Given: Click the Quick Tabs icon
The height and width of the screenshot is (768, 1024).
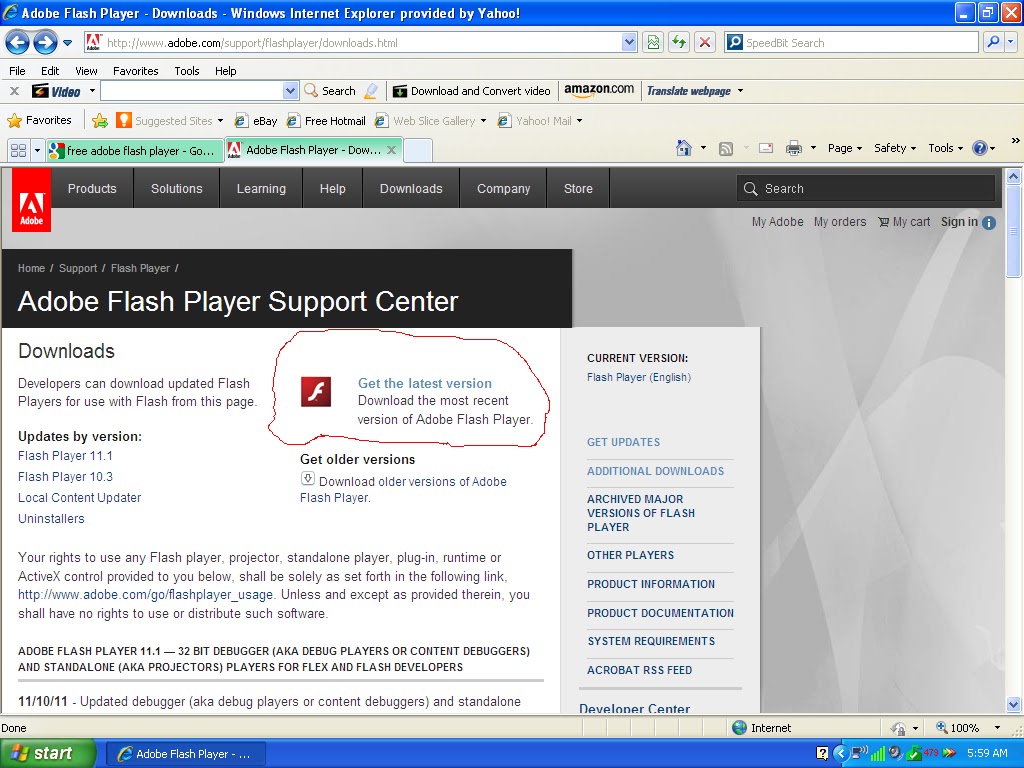Looking at the screenshot, I should (20, 147).
